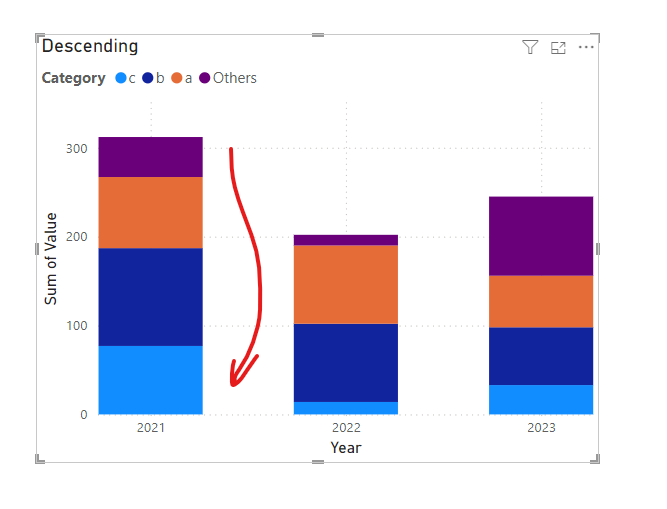The height and width of the screenshot is (509, 667).
Task: Select purple Others segment of 2022 bar
Action: coord(346,240)
